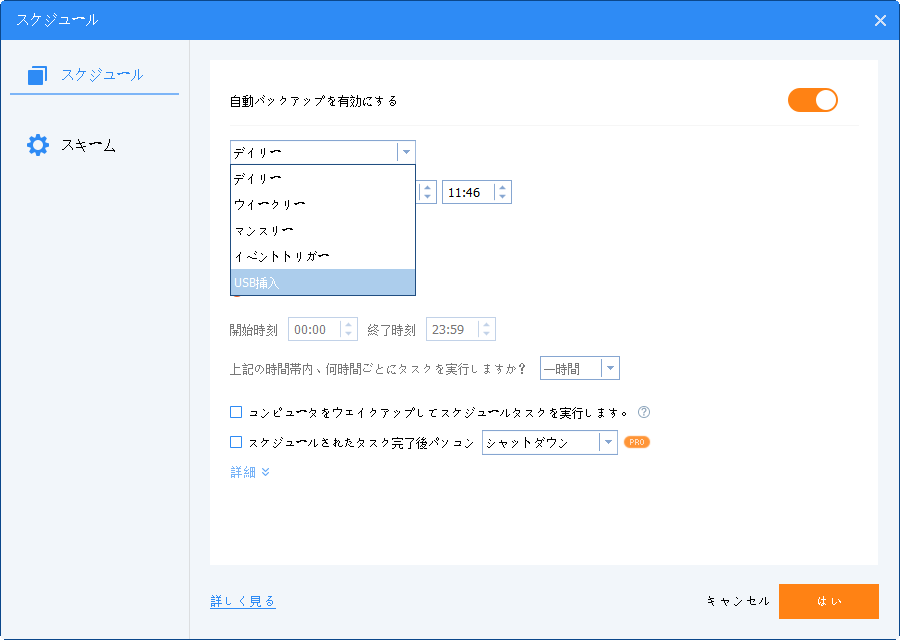The image size is (900, 640).
Task: Enable the コンピュータをウェイクアップ checkbox
Action: (237, 412)
